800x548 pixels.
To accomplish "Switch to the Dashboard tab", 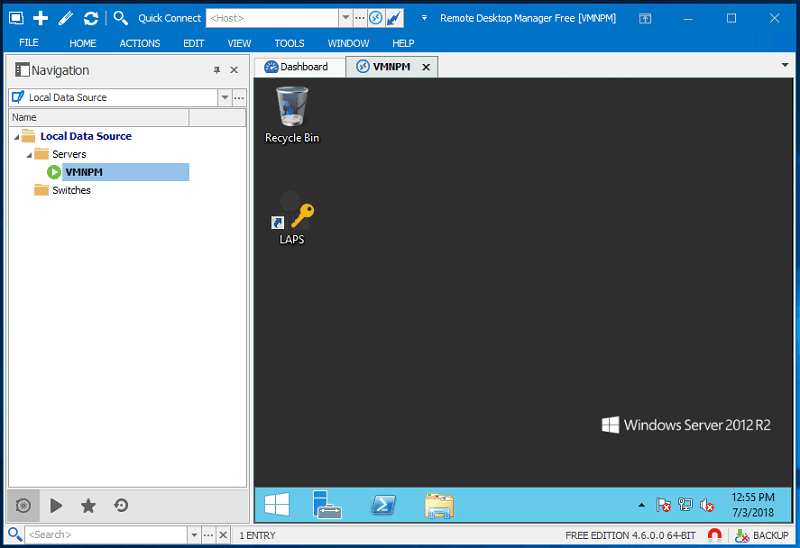I will coord(299,67).
